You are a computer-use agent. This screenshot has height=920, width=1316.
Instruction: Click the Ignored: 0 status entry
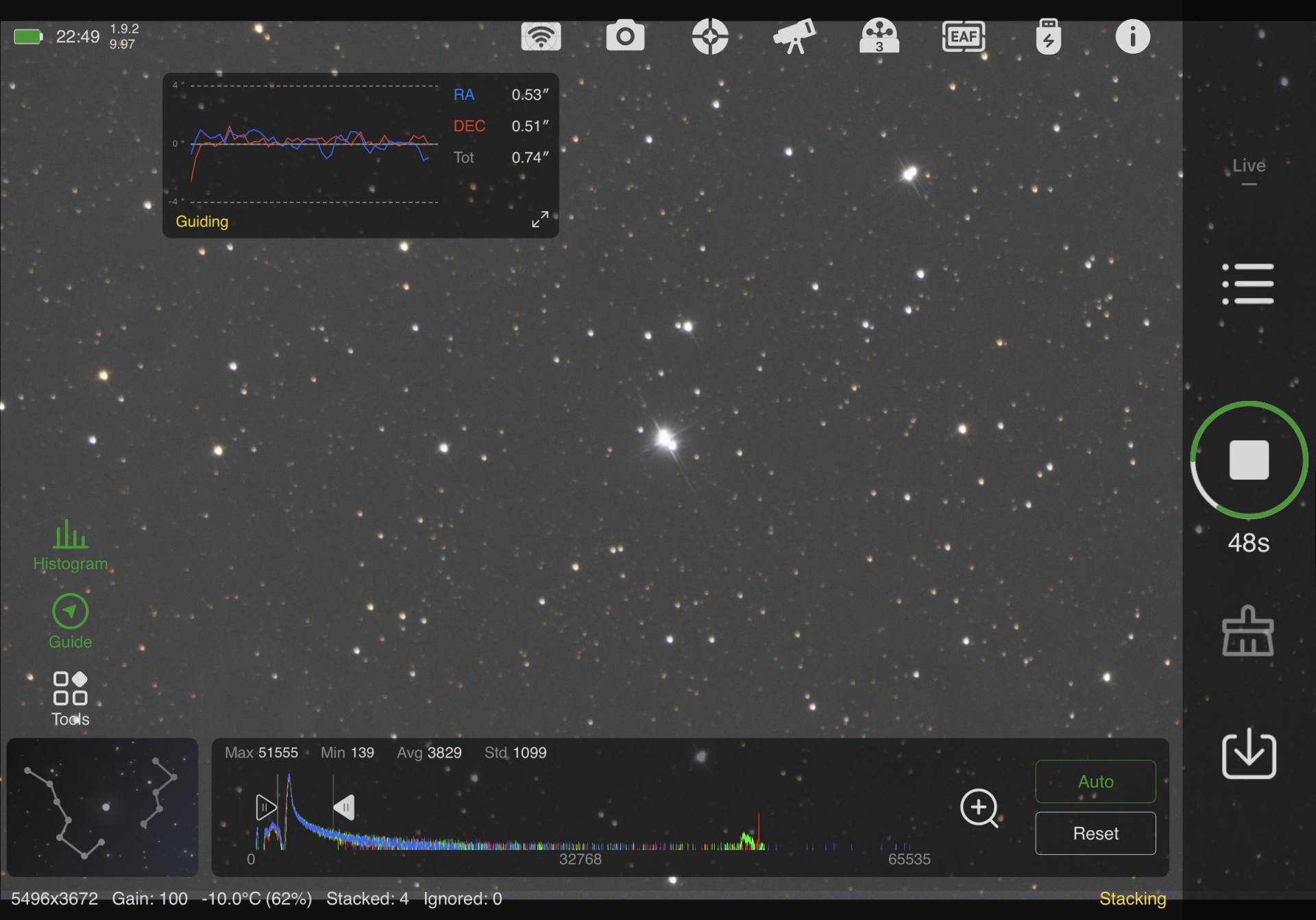[x=463, y=899]
